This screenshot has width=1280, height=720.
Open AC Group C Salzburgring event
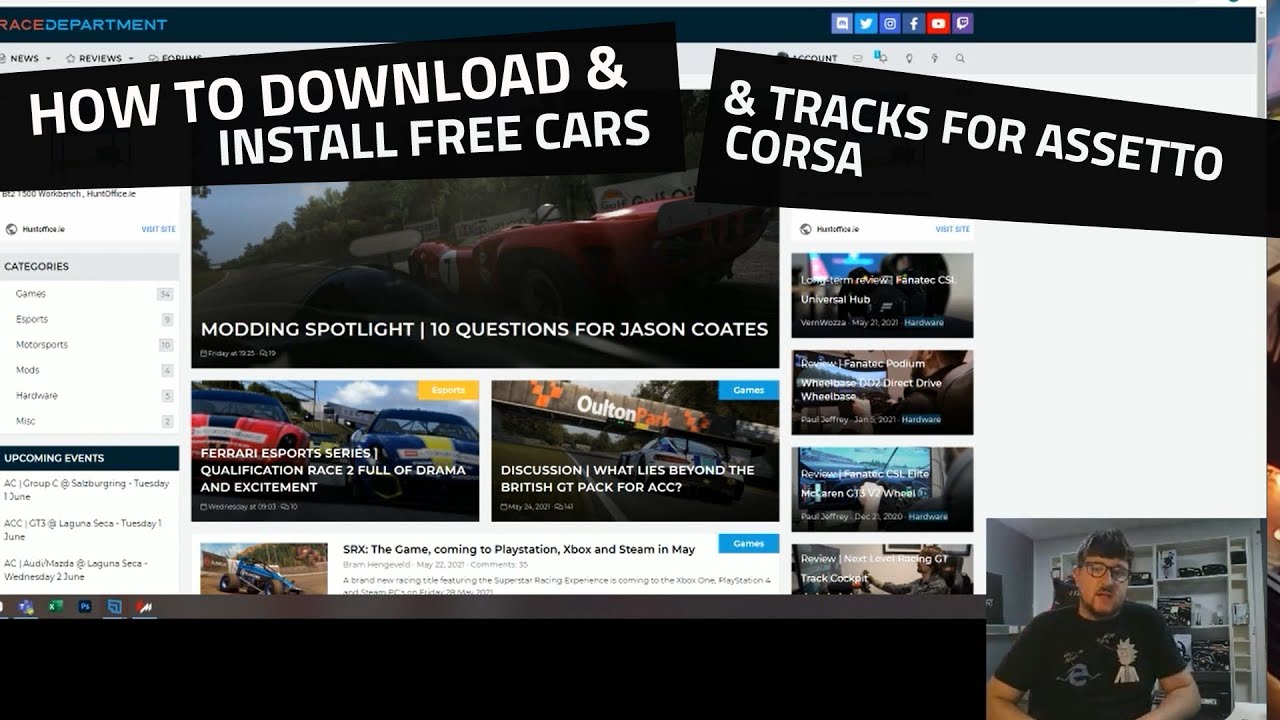tap(87, 490)
